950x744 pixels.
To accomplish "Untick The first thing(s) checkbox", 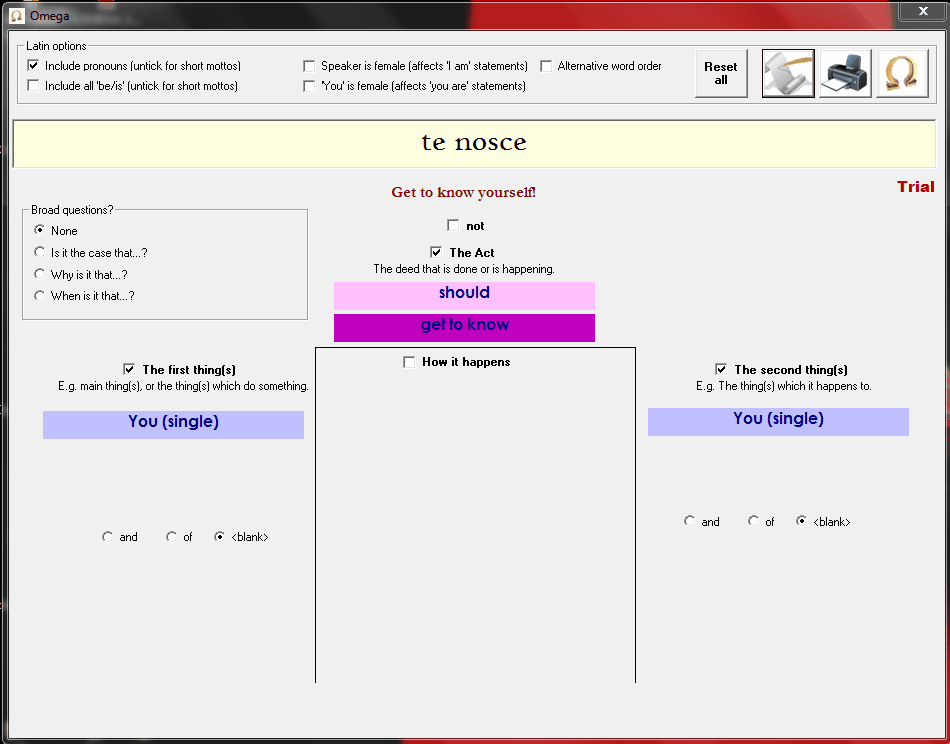I will [x=129, y=369].
